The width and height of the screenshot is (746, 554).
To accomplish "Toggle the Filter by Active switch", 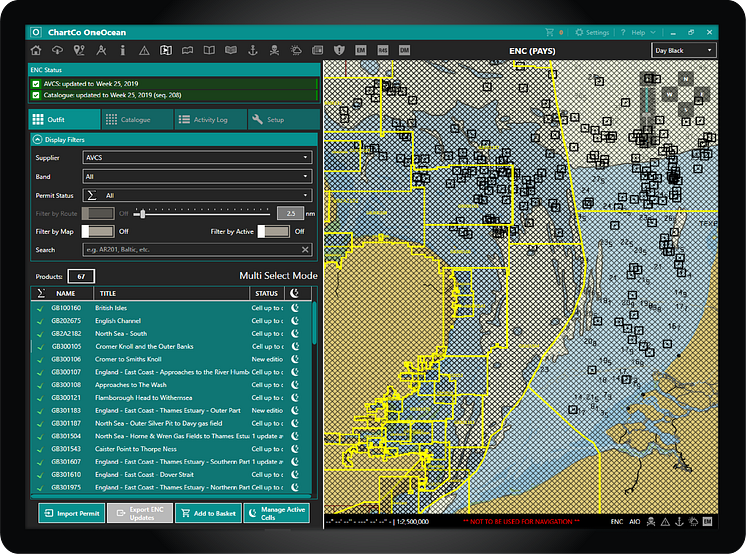I will click(x=274, y=232).
